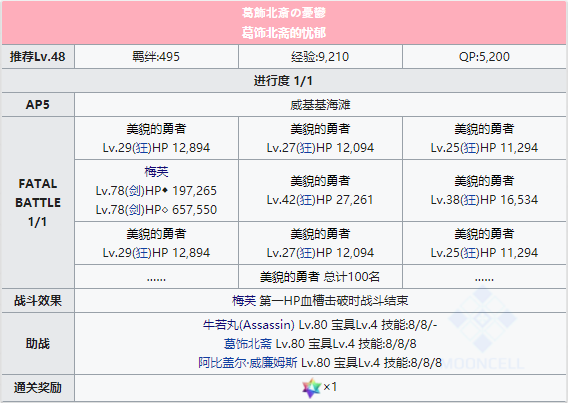The image size is (568, 403).
Task: Click the 战斗效果 row label
Action: [x=38, y=301]
